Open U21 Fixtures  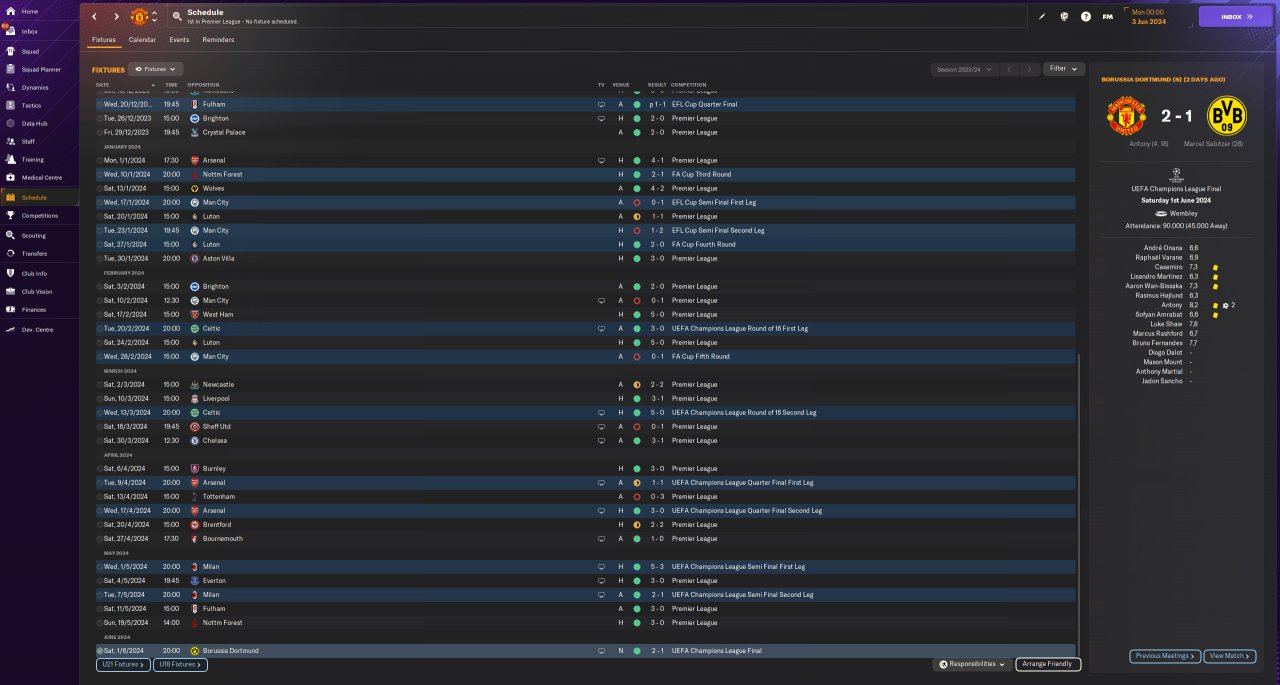(x=121, y=664)
